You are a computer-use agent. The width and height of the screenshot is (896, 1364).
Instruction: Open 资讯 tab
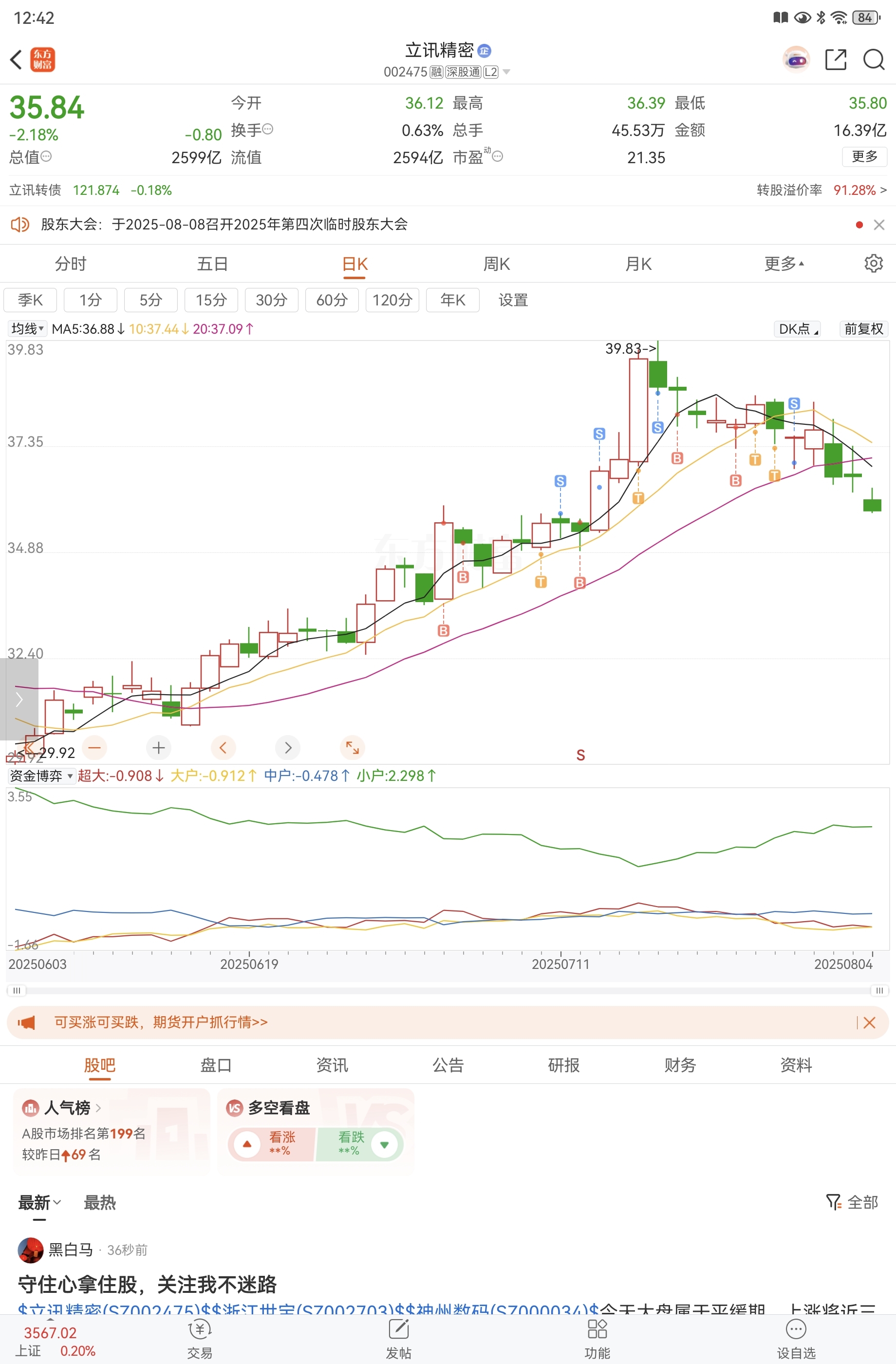[332, 1065]
